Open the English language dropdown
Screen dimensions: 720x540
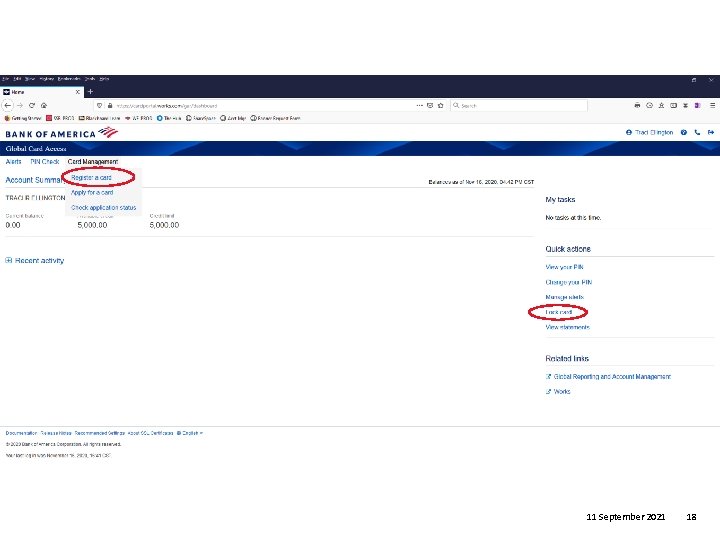click(x=190, y=433)
